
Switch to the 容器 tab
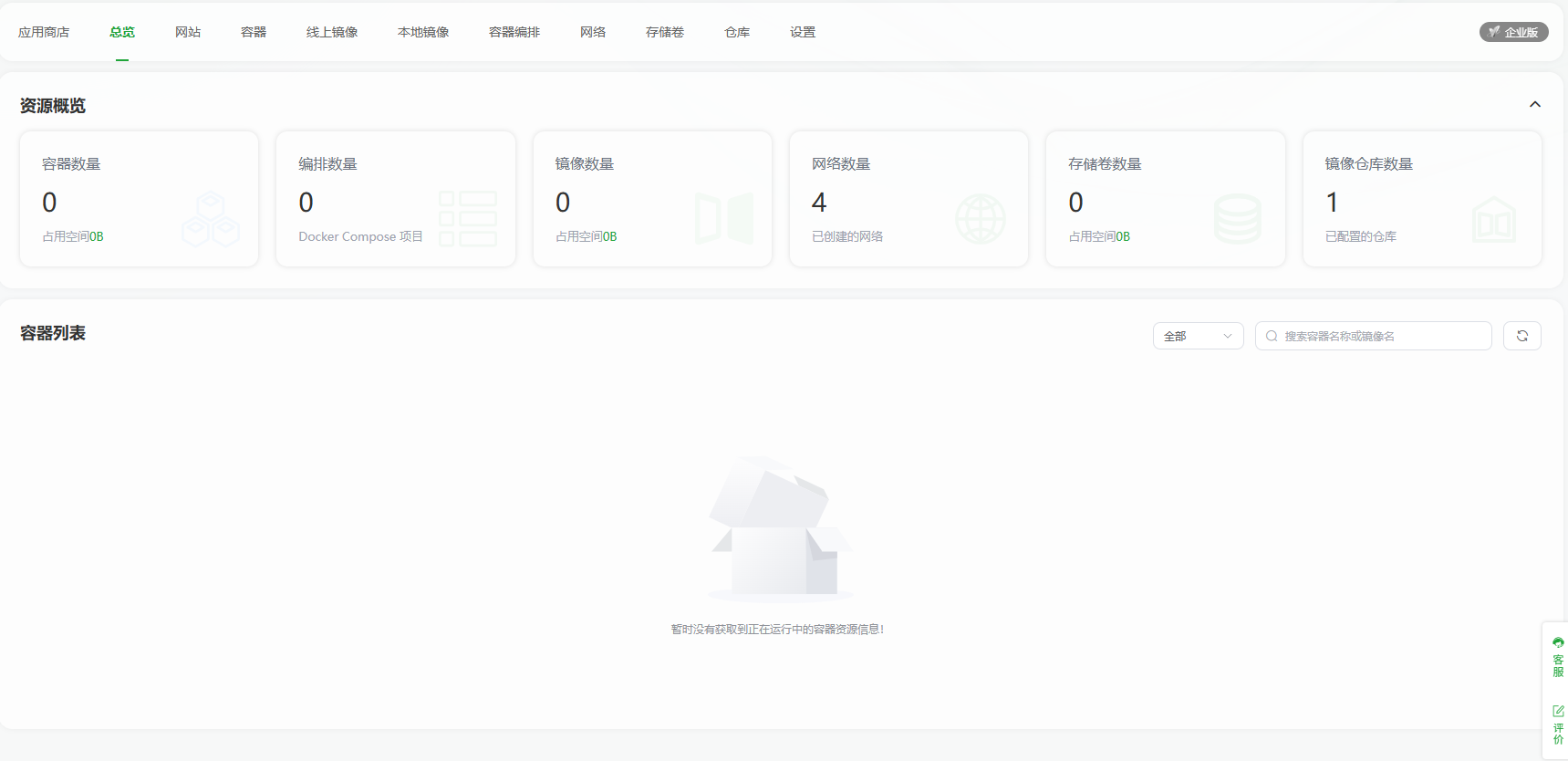click(254, 32)
